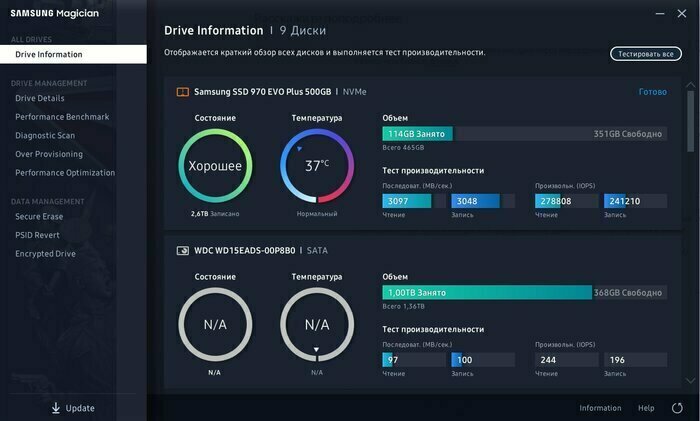Click WDC capacity bar '1,00TB Занято'
This screenshot has width=700, height=421.
tap(525, 293)
